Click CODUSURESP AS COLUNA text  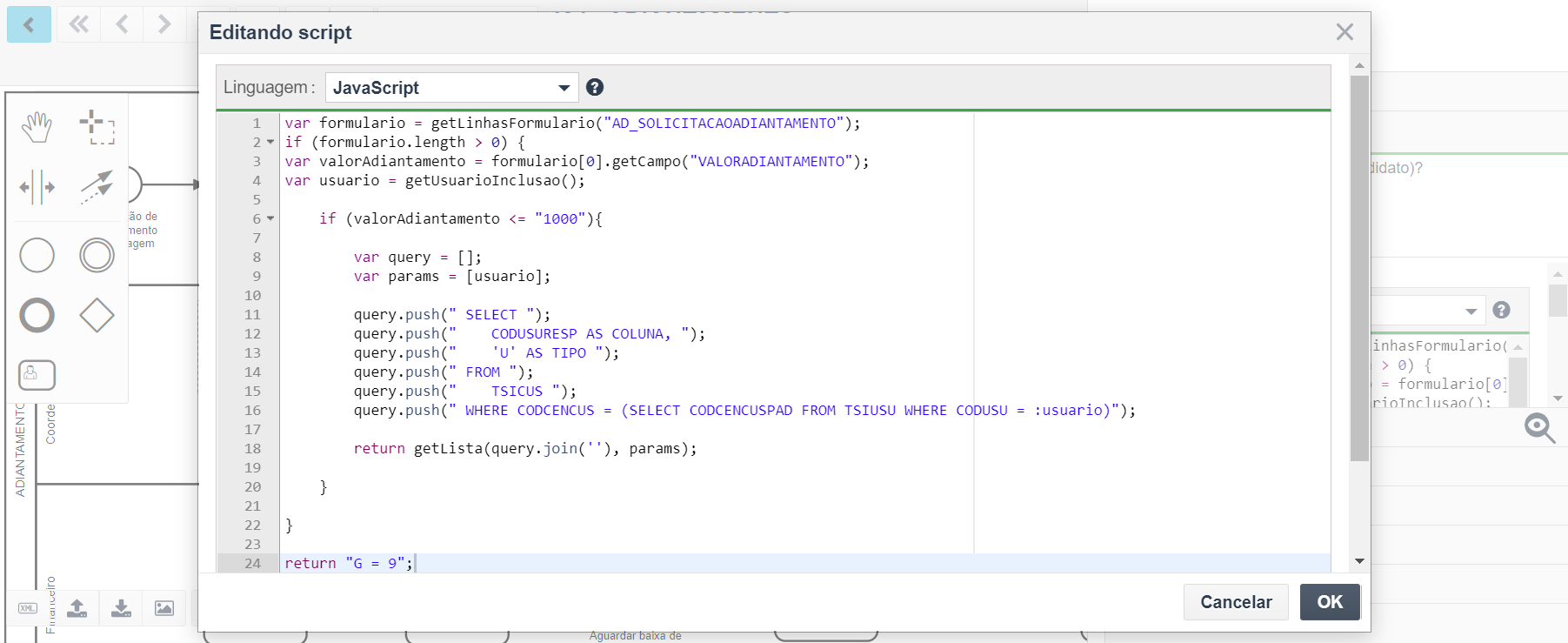581,333
